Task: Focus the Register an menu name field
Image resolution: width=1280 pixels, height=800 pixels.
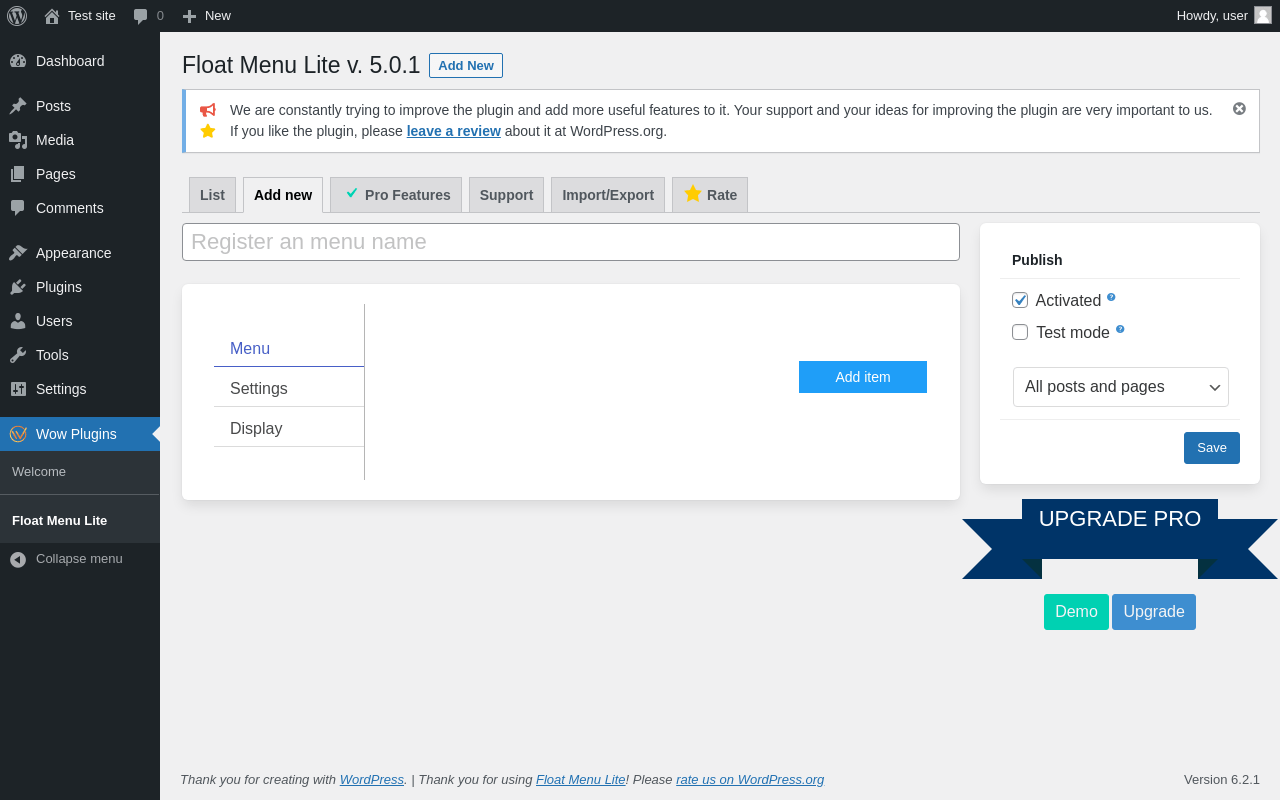Action: coord(571,242)
